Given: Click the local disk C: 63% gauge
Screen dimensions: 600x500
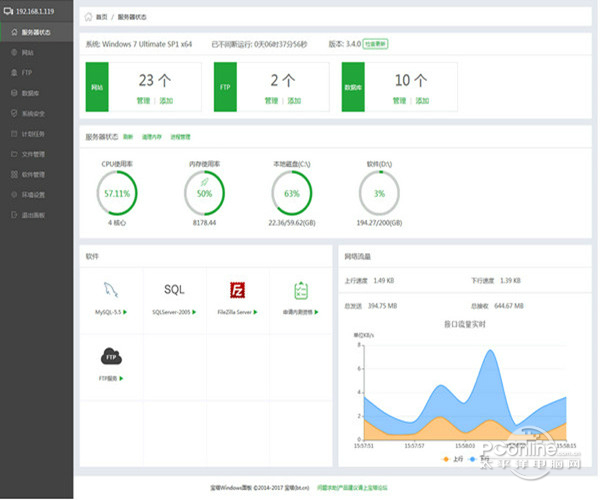Looking at the screenshot, I should point(292,193).
